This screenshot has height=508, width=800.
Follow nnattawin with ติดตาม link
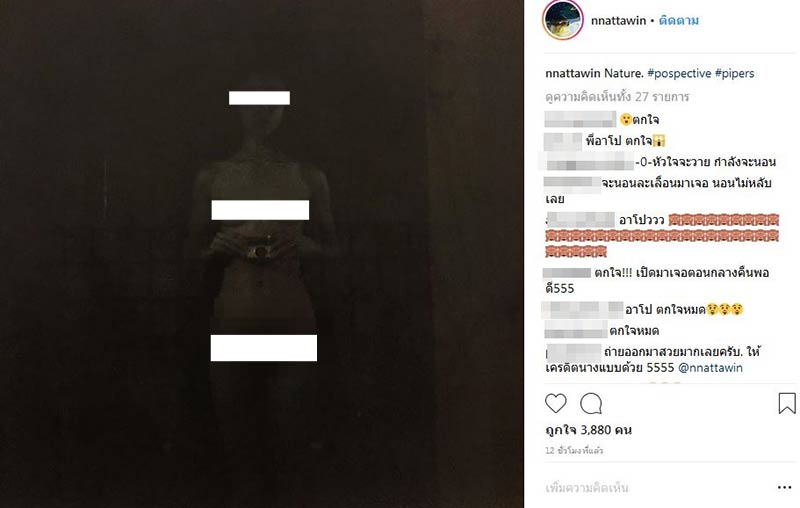(679, 20)
